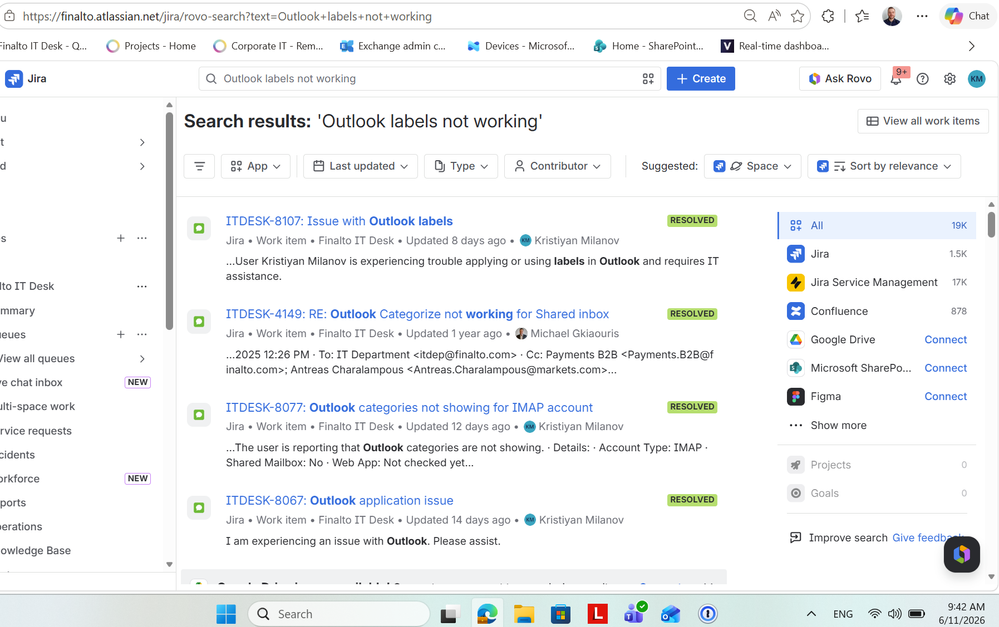Open ITDESK-8067 Outlook application issue
The image size is (999, 627).
(340, 501)
